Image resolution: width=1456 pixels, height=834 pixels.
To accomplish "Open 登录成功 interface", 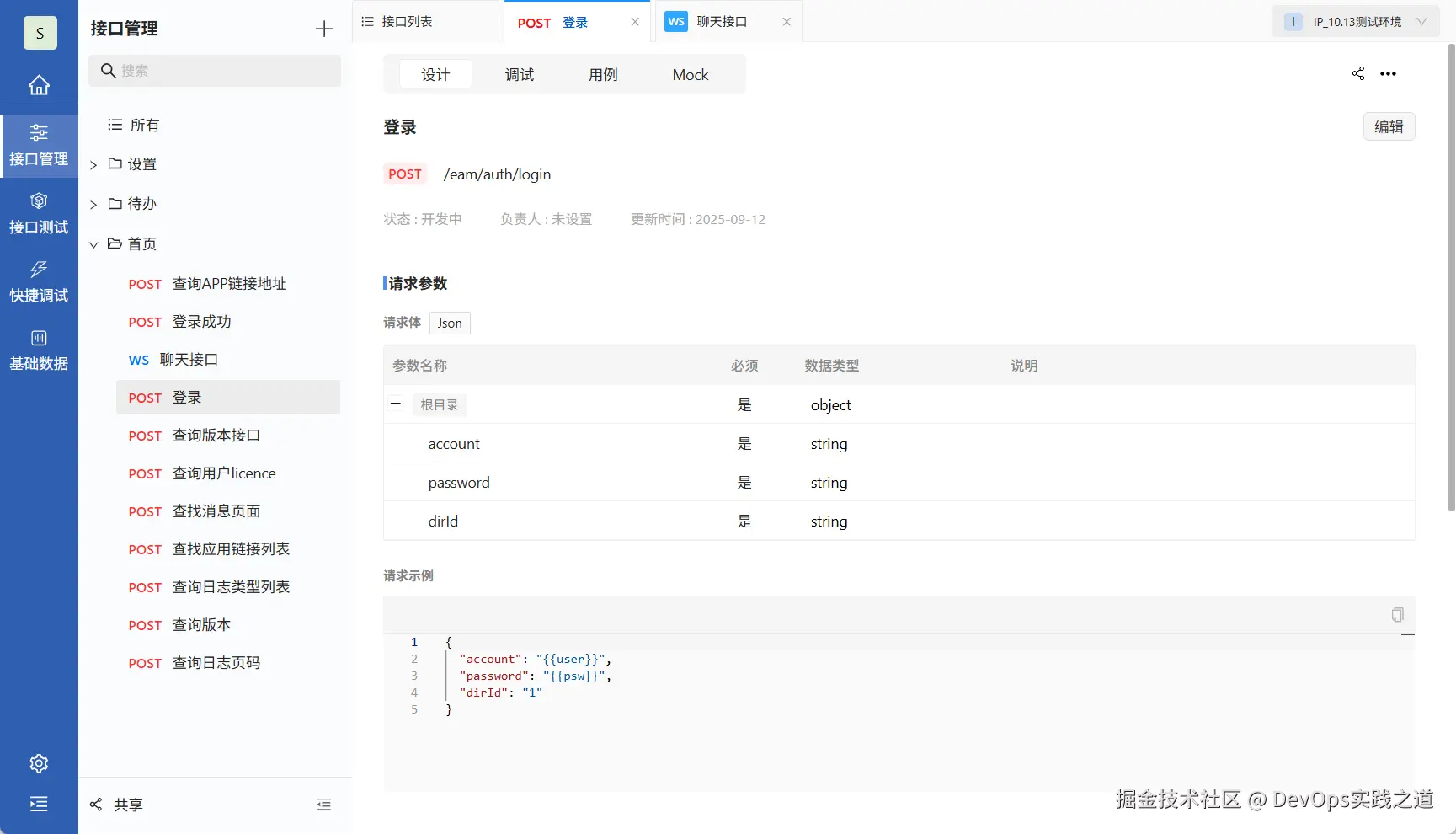I will [228, 322].
